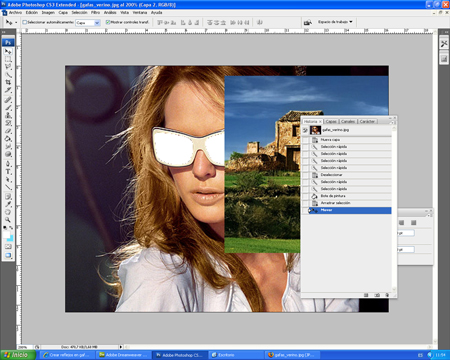The height and width of the screenshot is (360, 450).
Task: Select the Crop tool
Action: 8,82
